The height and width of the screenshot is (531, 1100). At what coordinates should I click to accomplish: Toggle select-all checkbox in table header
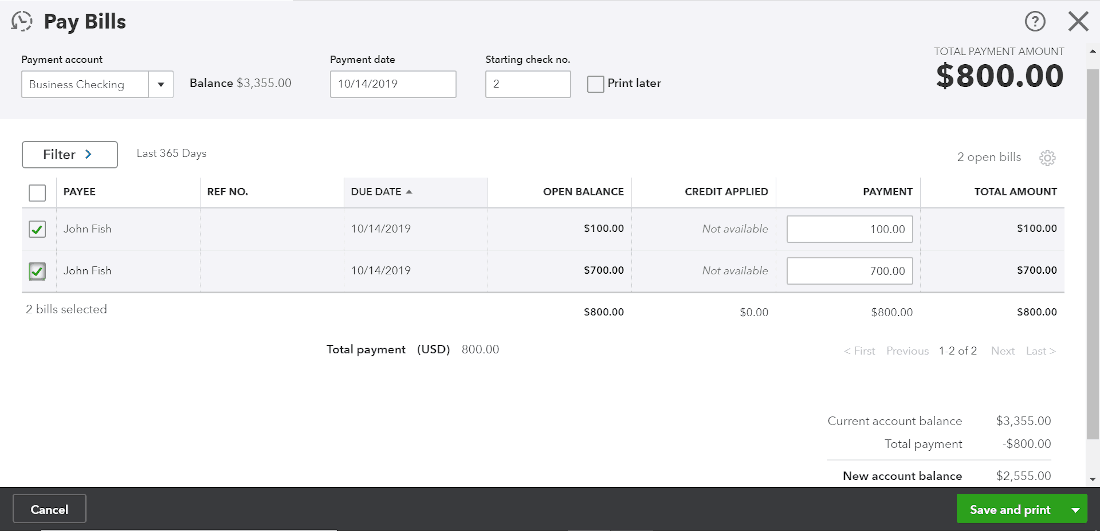pos(37,192)
